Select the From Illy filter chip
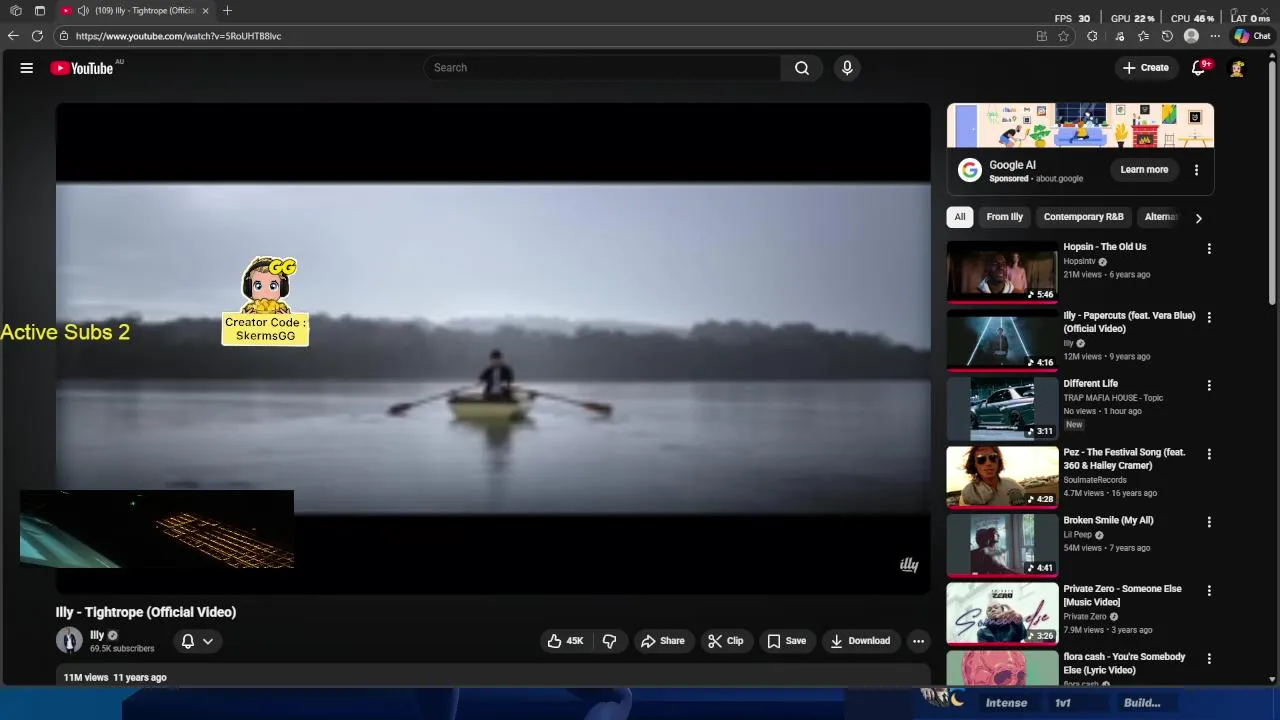 pyautogui.click(x=1005, y=217)
